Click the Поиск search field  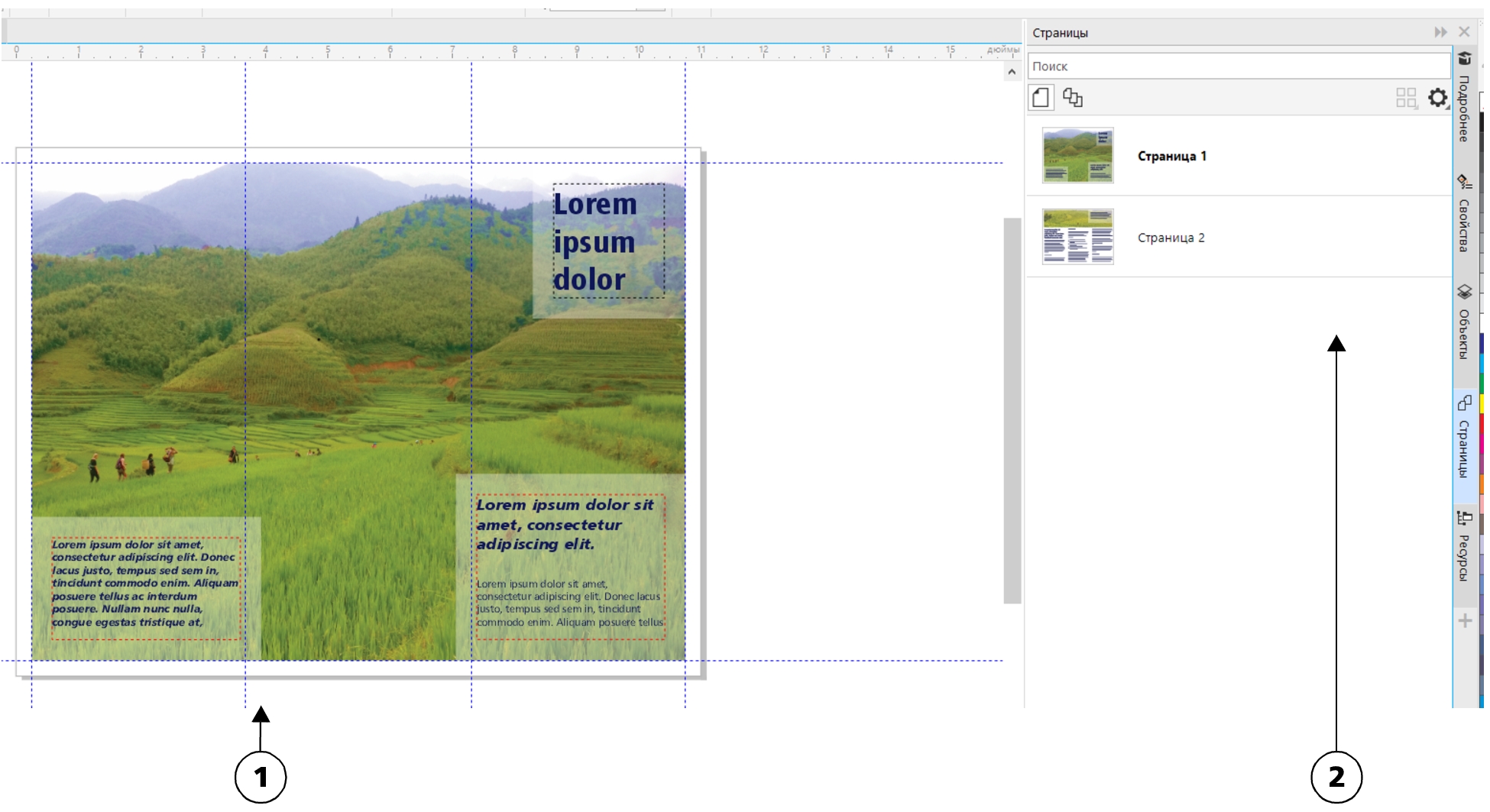pos(1238,66)
